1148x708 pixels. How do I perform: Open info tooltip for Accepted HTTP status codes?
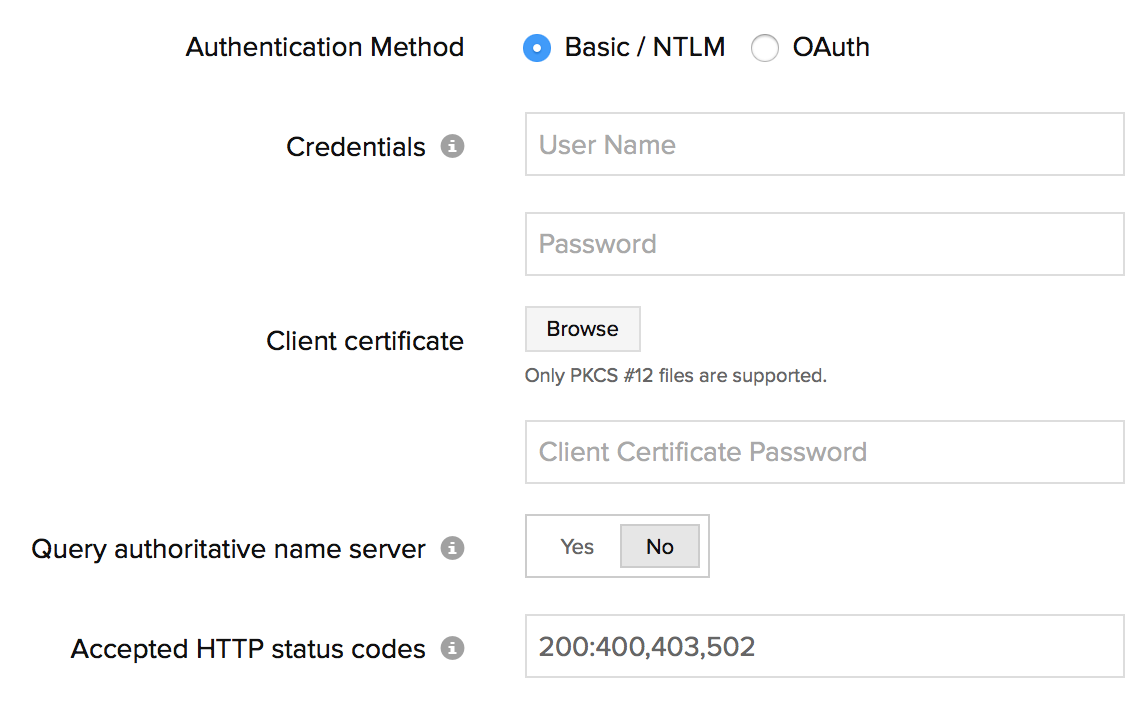(x=453, y=649)
